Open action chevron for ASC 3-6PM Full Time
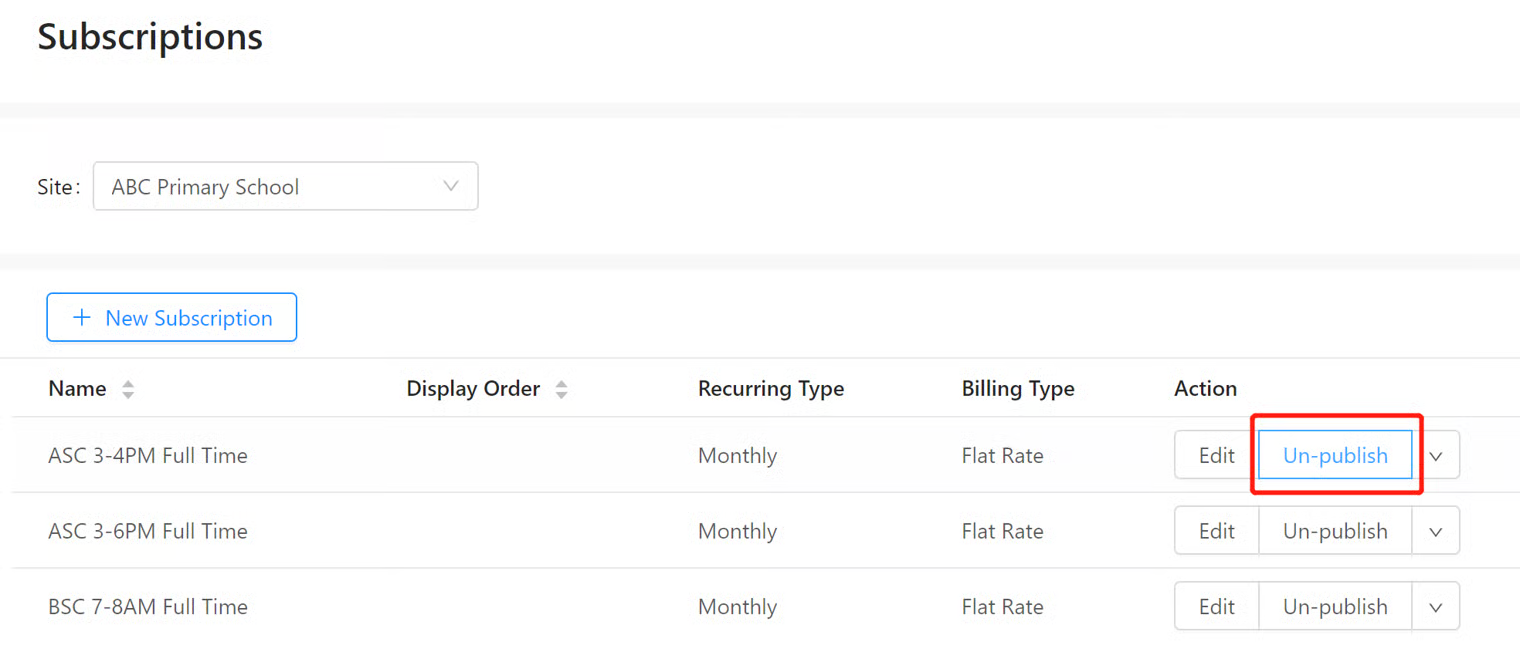Screen dimensions: 1520x652 tap(1436, 532)
